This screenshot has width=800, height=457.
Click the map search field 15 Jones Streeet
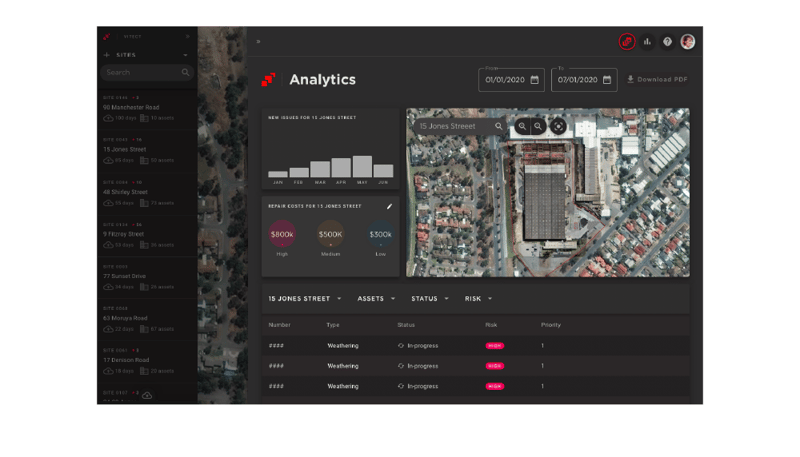[459, 126]
